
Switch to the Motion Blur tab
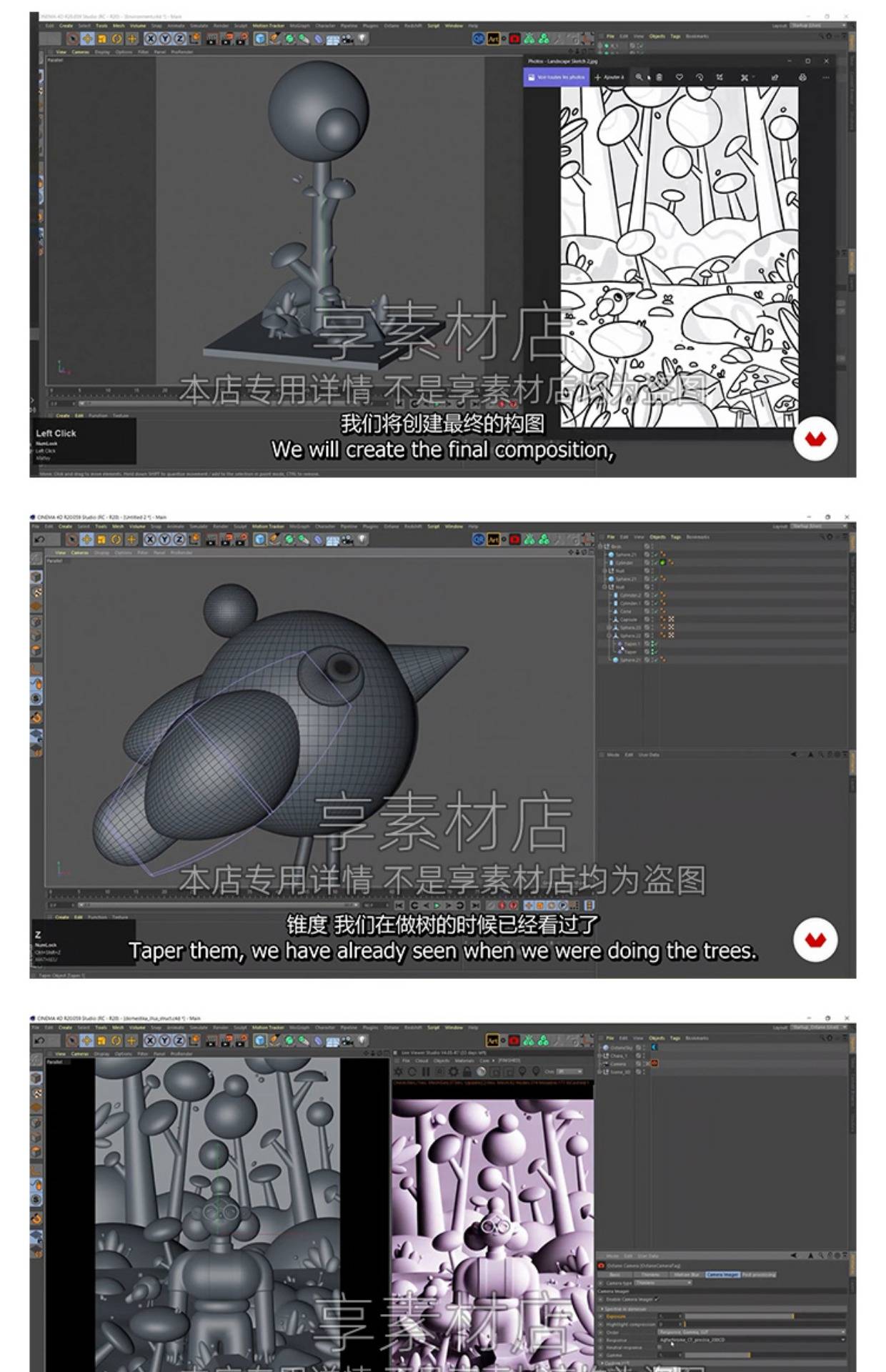click(x=687, y=1275)
